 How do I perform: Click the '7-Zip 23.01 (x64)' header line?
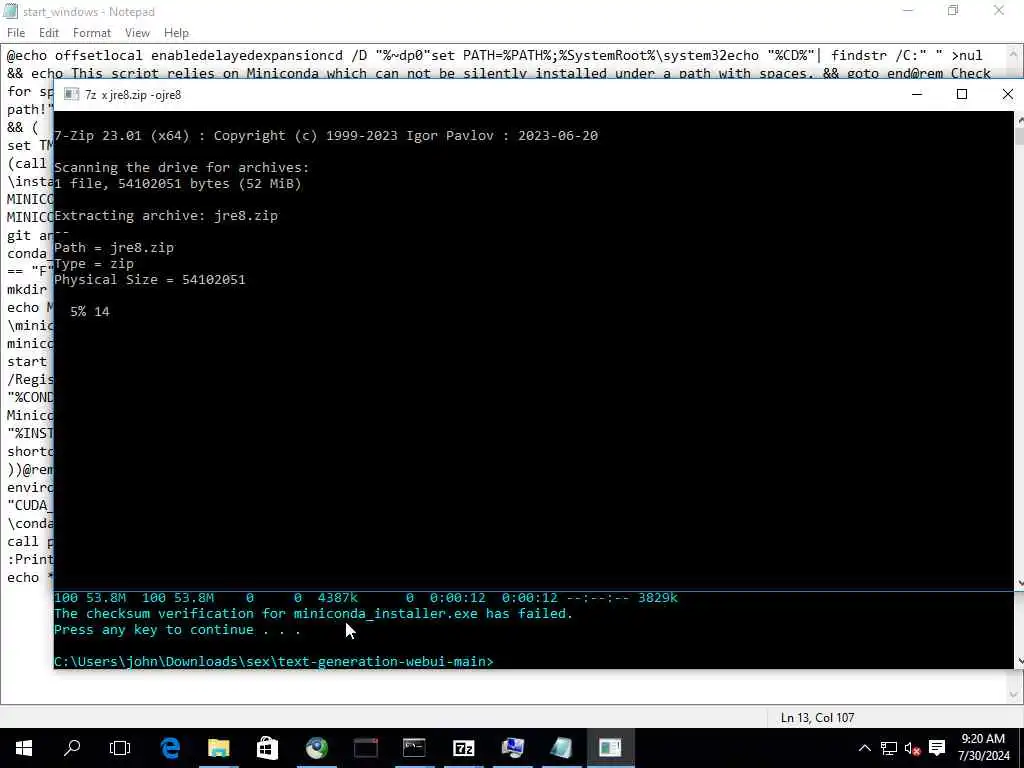(326, 136)
